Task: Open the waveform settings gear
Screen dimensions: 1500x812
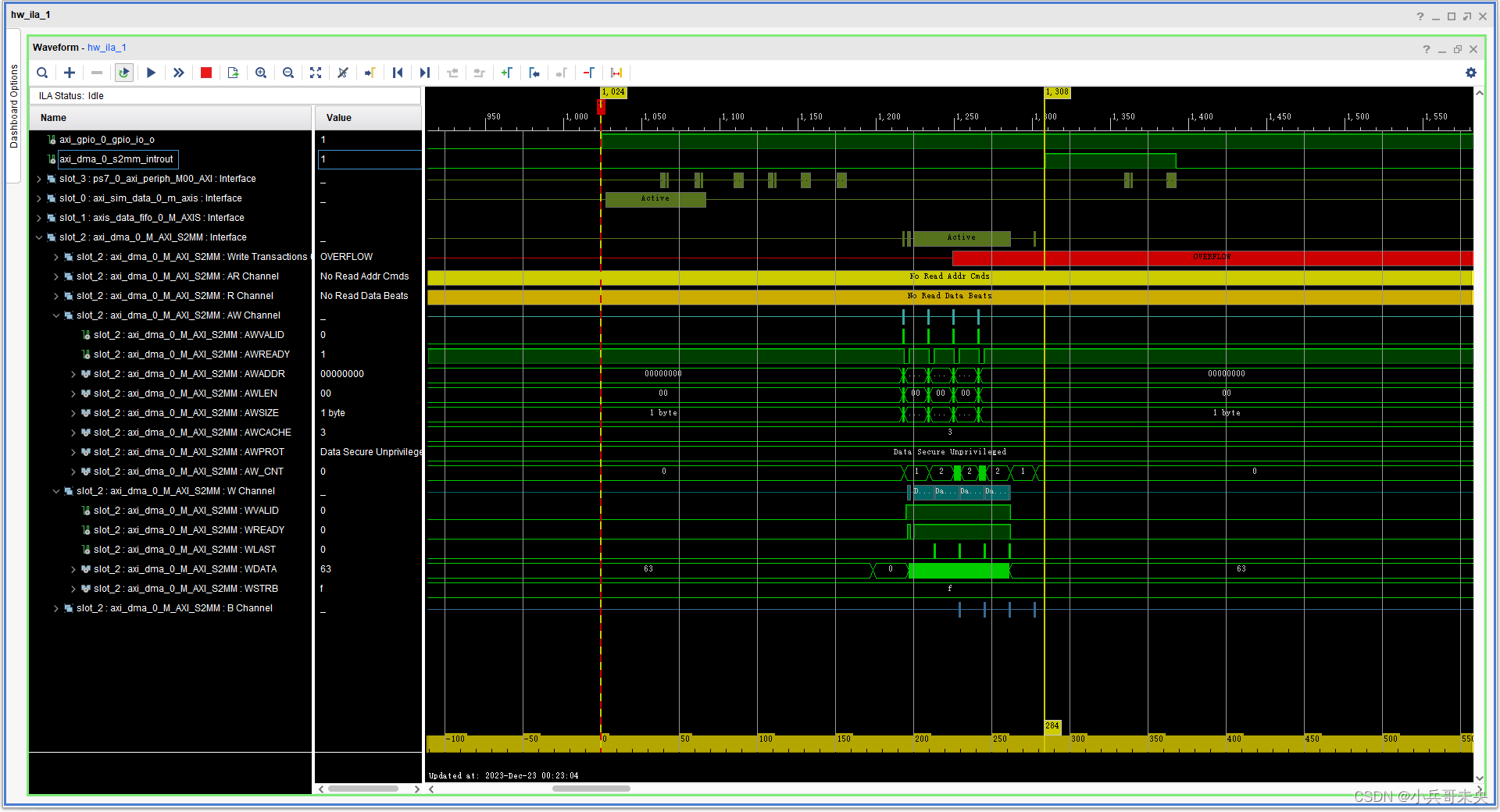Action: click(1471, 73)
